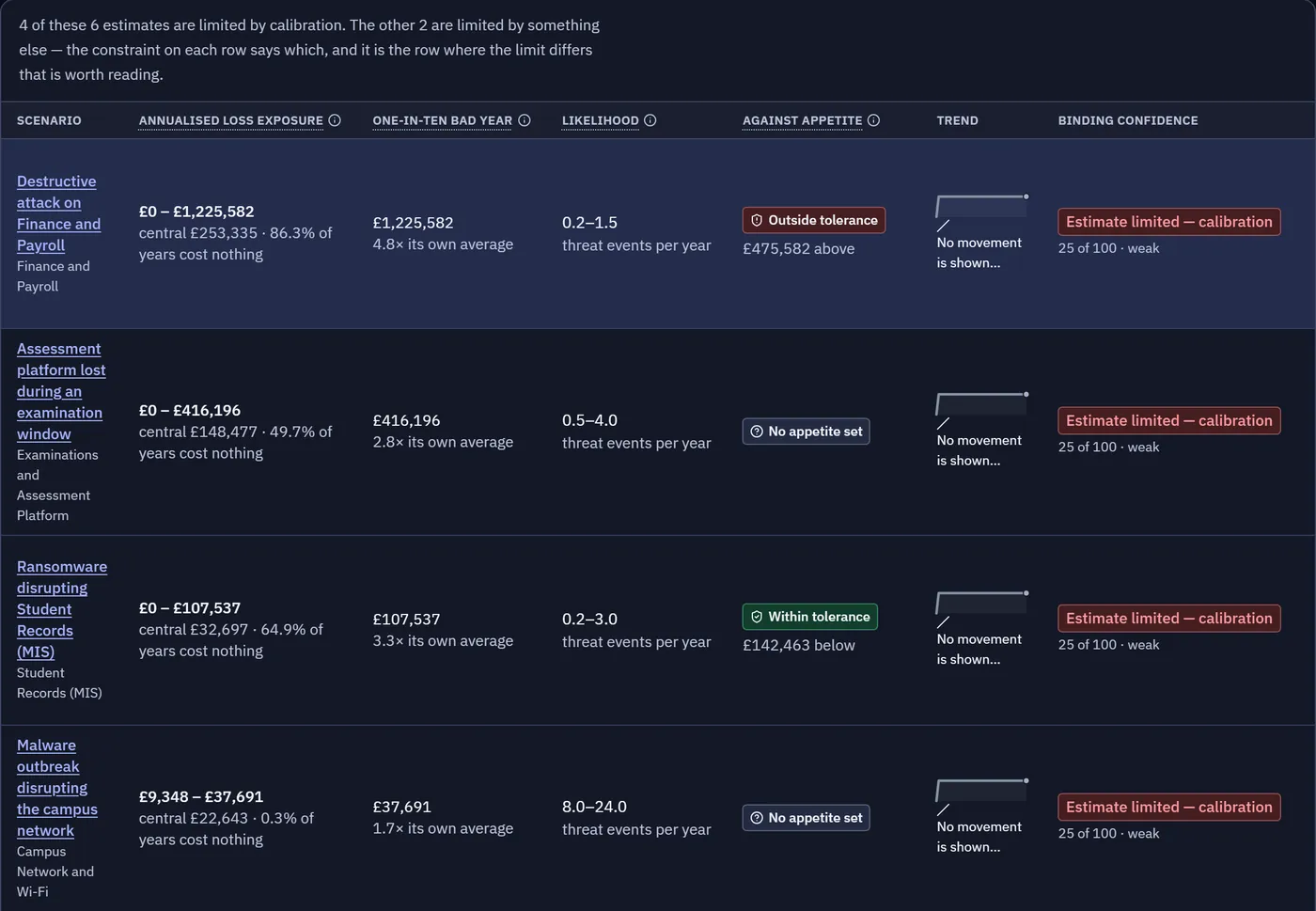Click the 8.0–24.0 likelihood value
The height and width of the screenshot is (911, 1316).
594,807
